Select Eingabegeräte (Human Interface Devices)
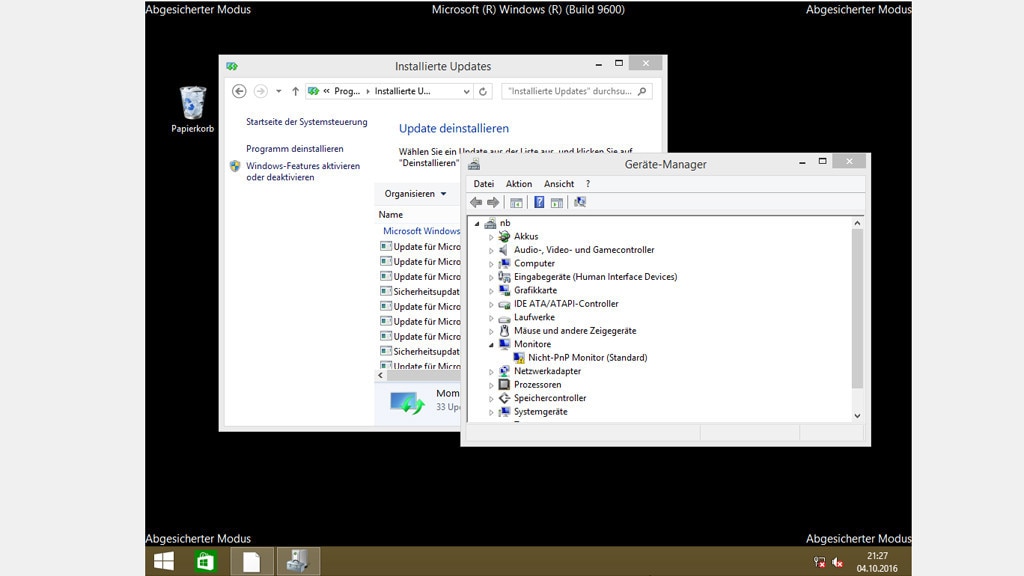The image size is (1024, 576). 596,277
